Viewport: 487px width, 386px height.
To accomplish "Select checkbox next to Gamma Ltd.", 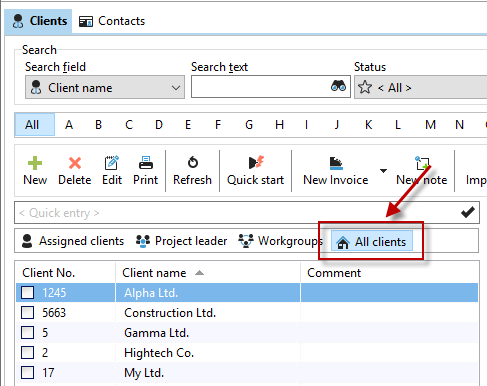I will (27, 333).
